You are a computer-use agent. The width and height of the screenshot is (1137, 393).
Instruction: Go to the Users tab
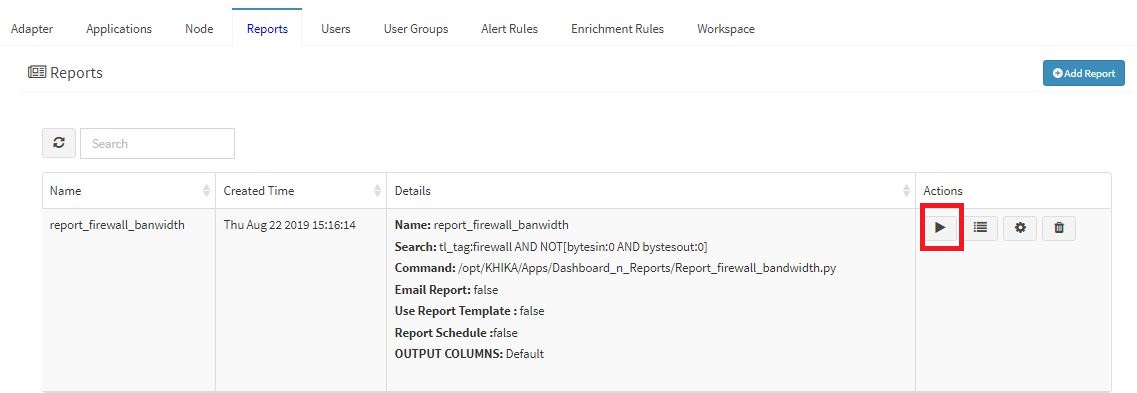336,29
